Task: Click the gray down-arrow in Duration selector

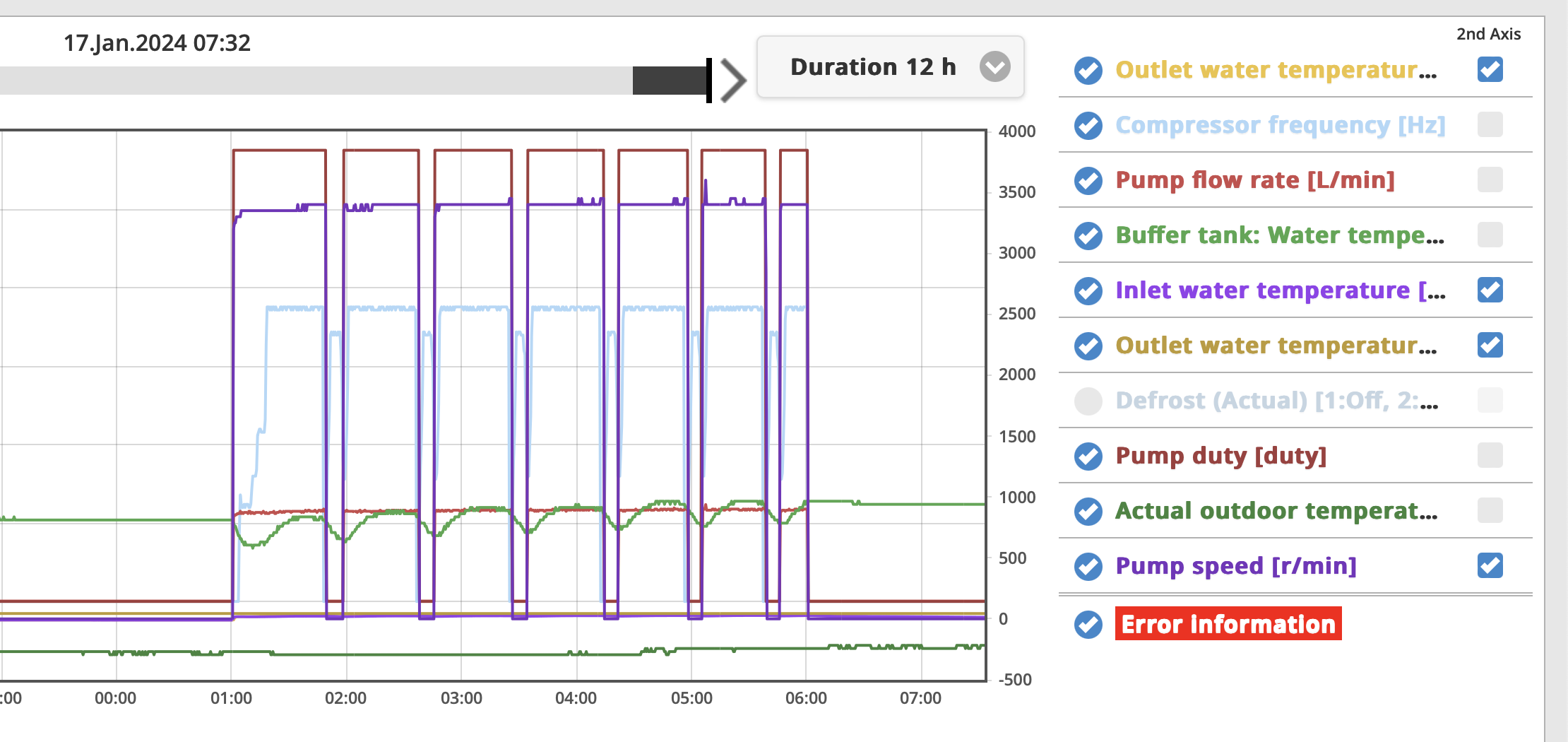Action: point(994,67)
